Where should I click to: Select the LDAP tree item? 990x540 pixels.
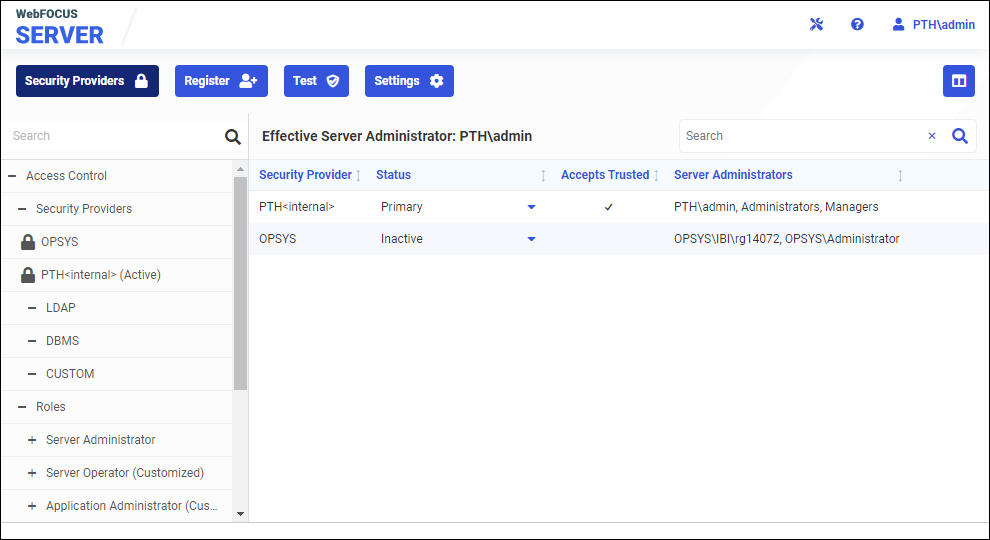point(61,308)
